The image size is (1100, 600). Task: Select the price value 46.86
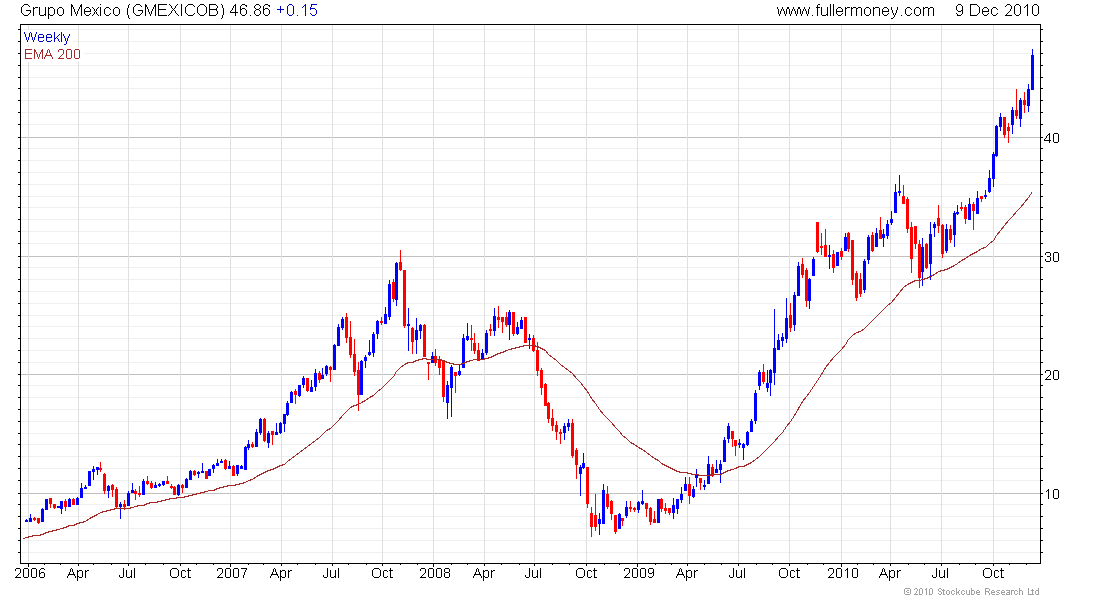[250, 11]
